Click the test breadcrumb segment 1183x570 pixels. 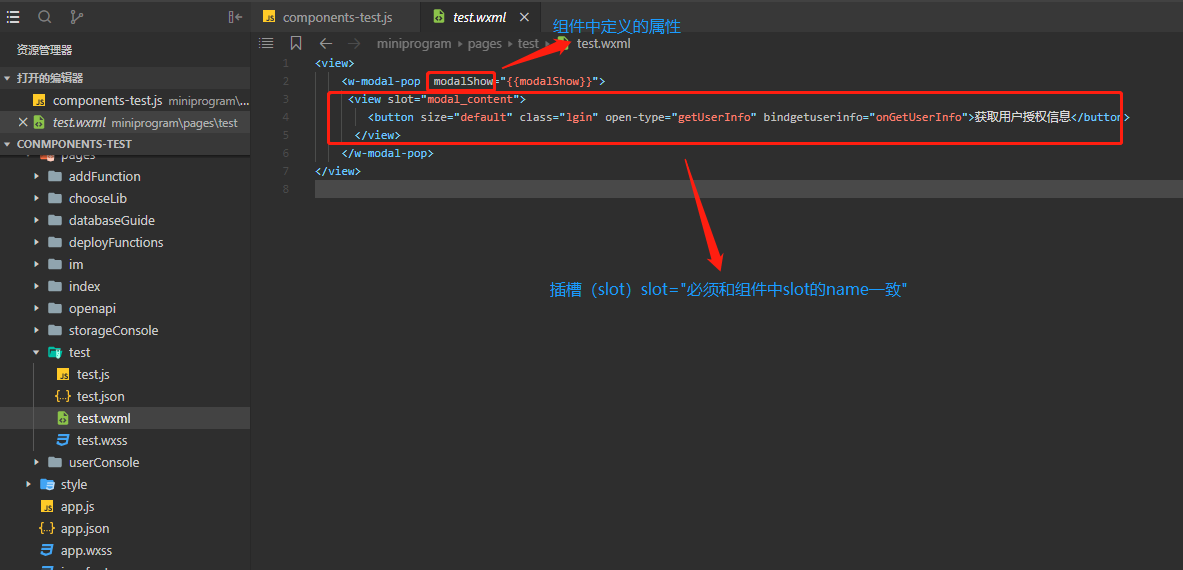528,44
